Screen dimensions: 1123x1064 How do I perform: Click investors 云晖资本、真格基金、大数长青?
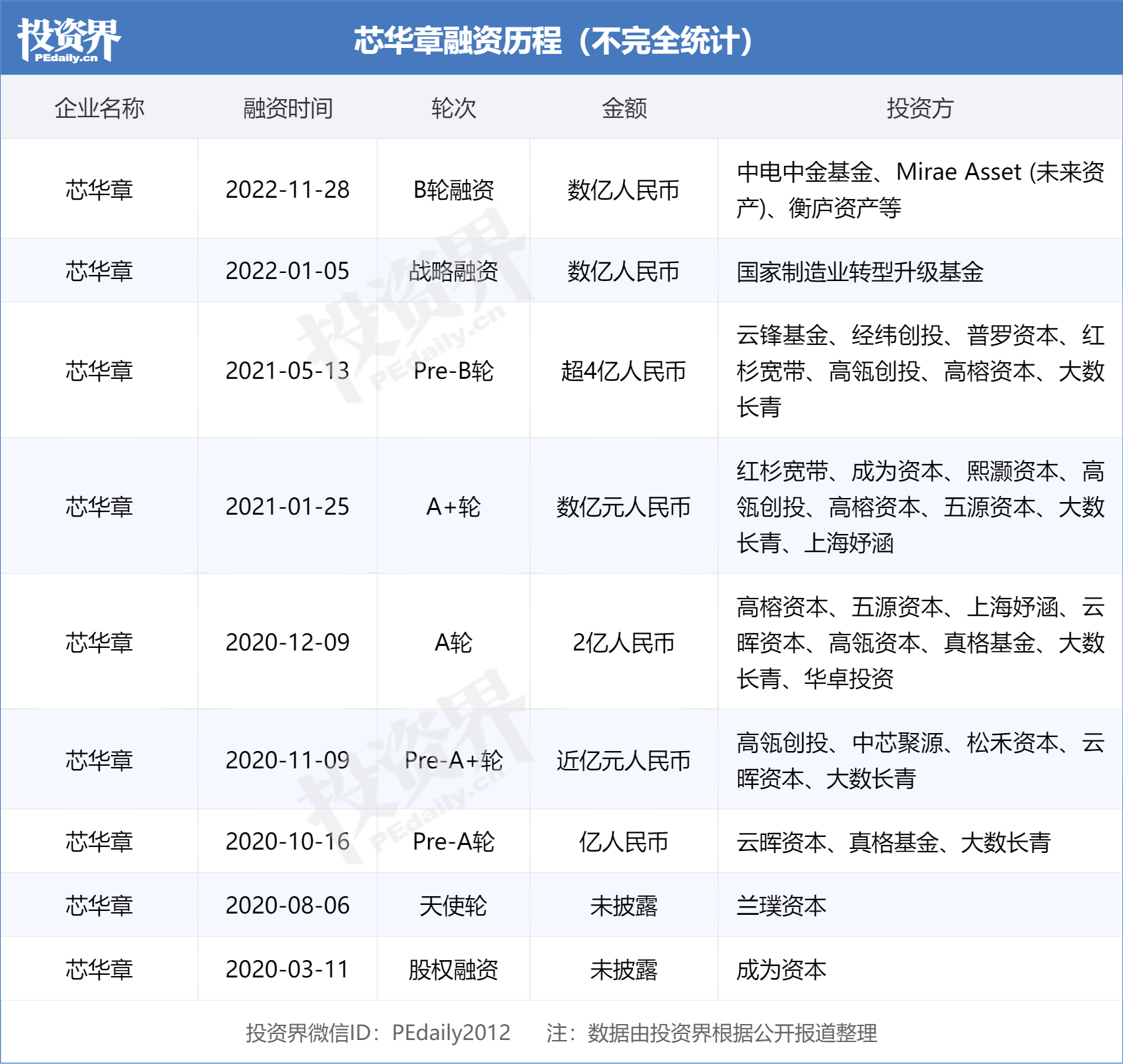[893, 842]
